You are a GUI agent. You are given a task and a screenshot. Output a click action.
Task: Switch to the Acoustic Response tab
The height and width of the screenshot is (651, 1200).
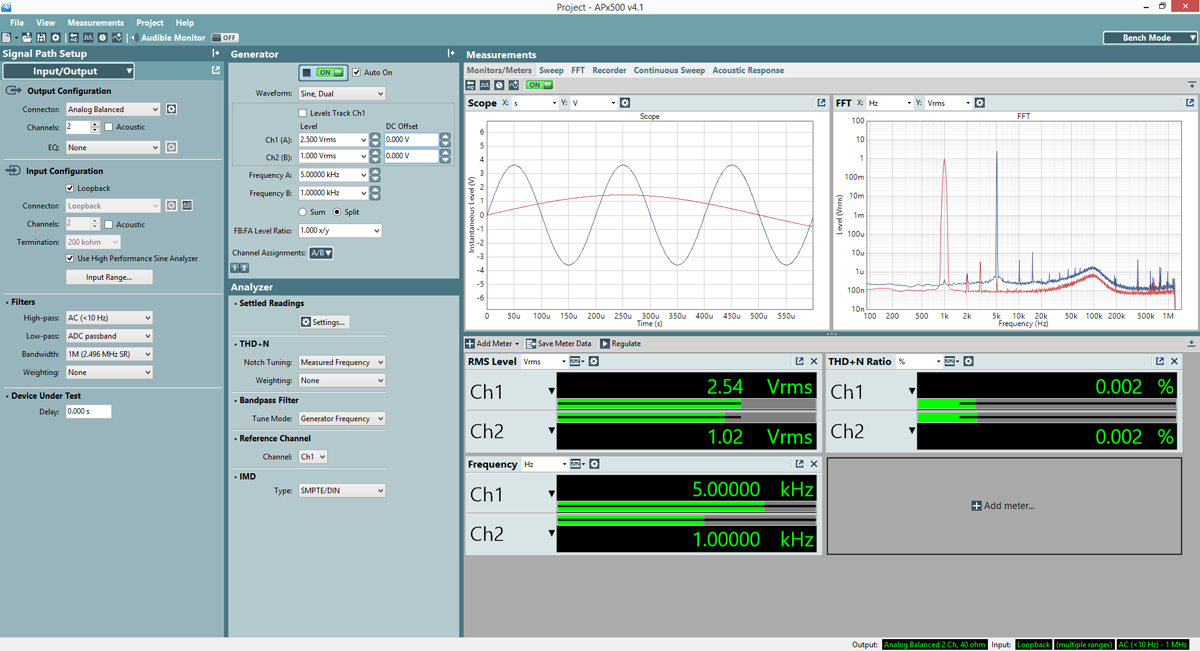[748, 70]
